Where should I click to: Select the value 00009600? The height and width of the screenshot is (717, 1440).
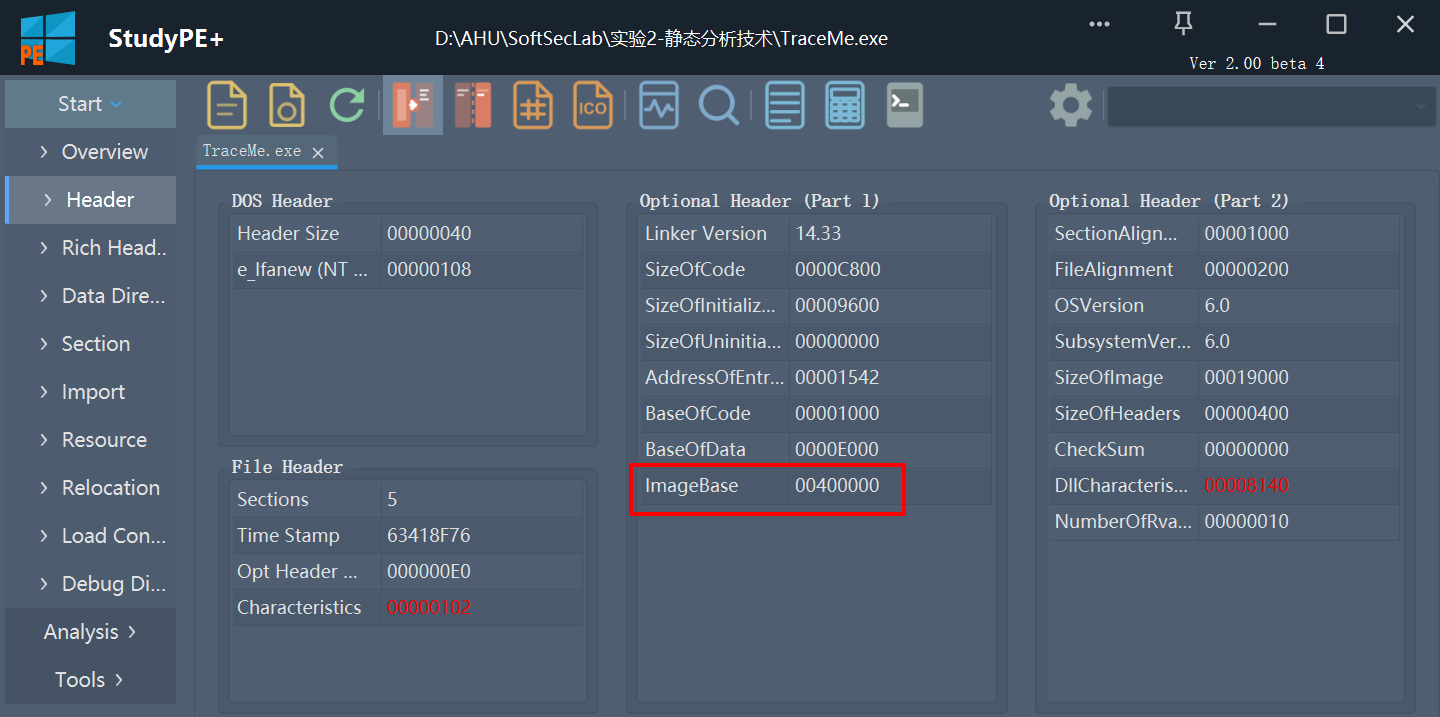[838, 305]
